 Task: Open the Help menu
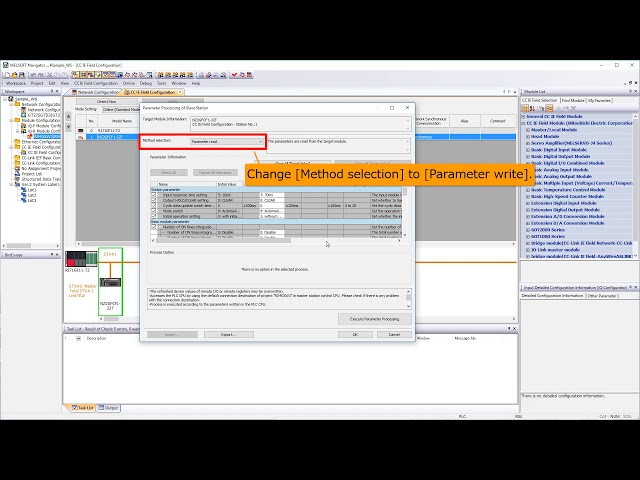(196, 83)
